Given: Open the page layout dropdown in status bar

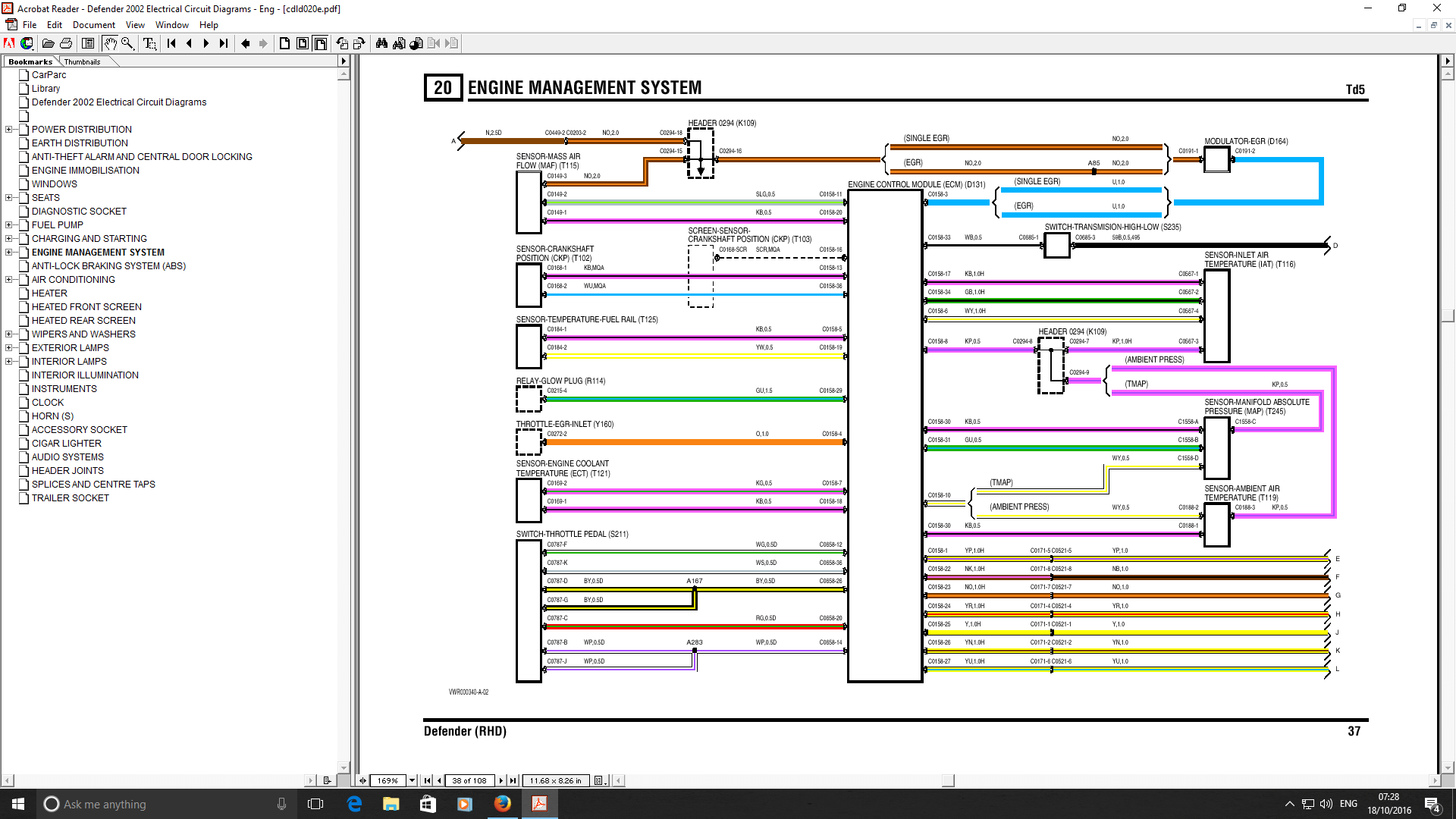Looking at the screenshot, I should pos(599,780).
